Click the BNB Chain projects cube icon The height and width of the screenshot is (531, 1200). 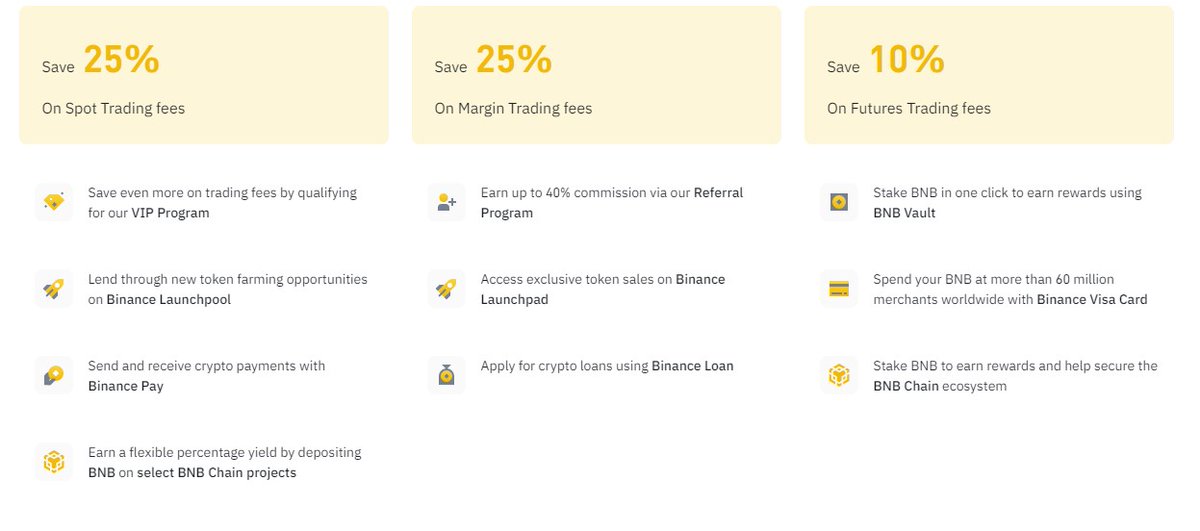[x=53, y=462]
